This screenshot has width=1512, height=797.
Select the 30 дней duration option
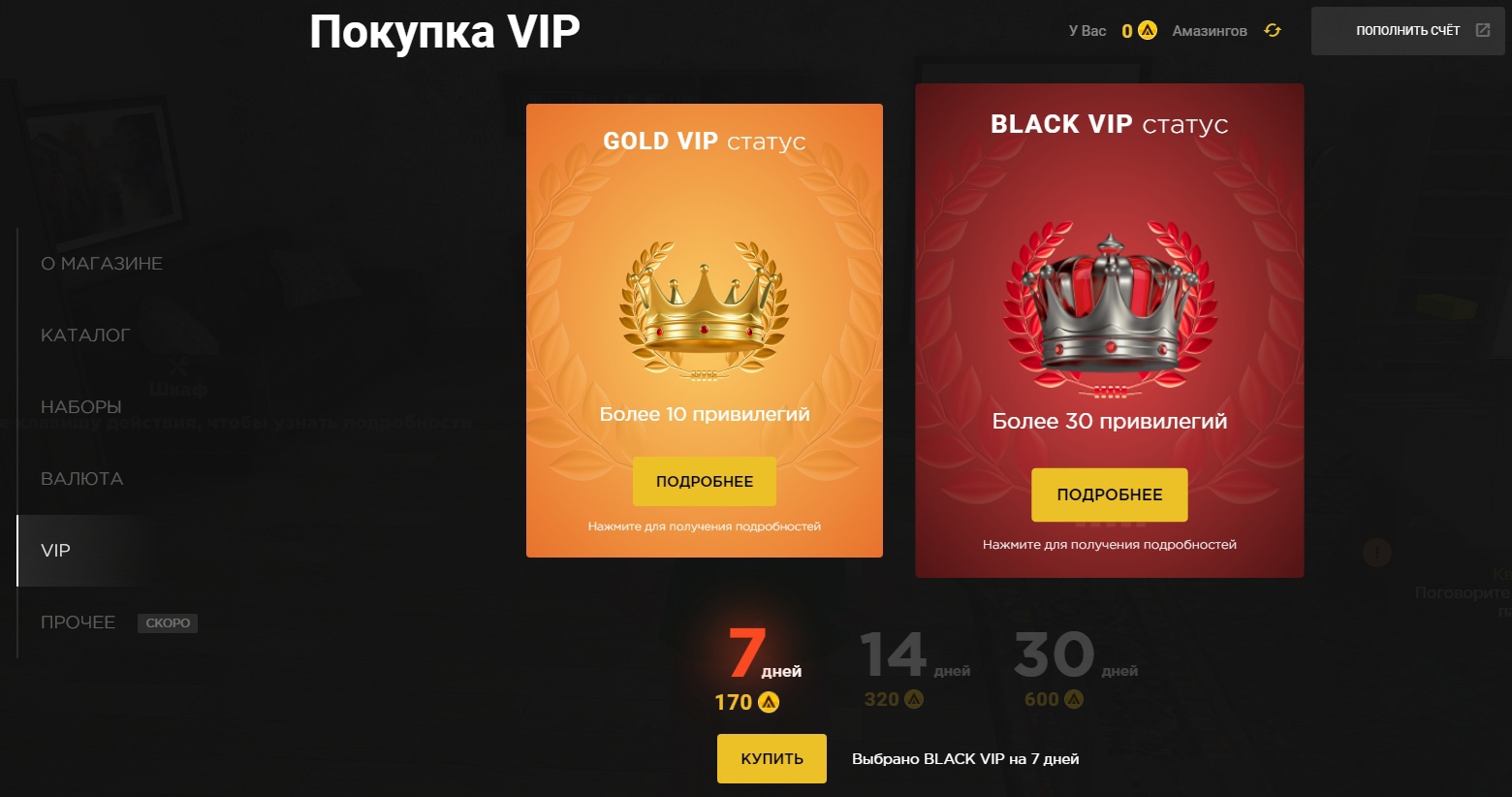click(1076, 669)
